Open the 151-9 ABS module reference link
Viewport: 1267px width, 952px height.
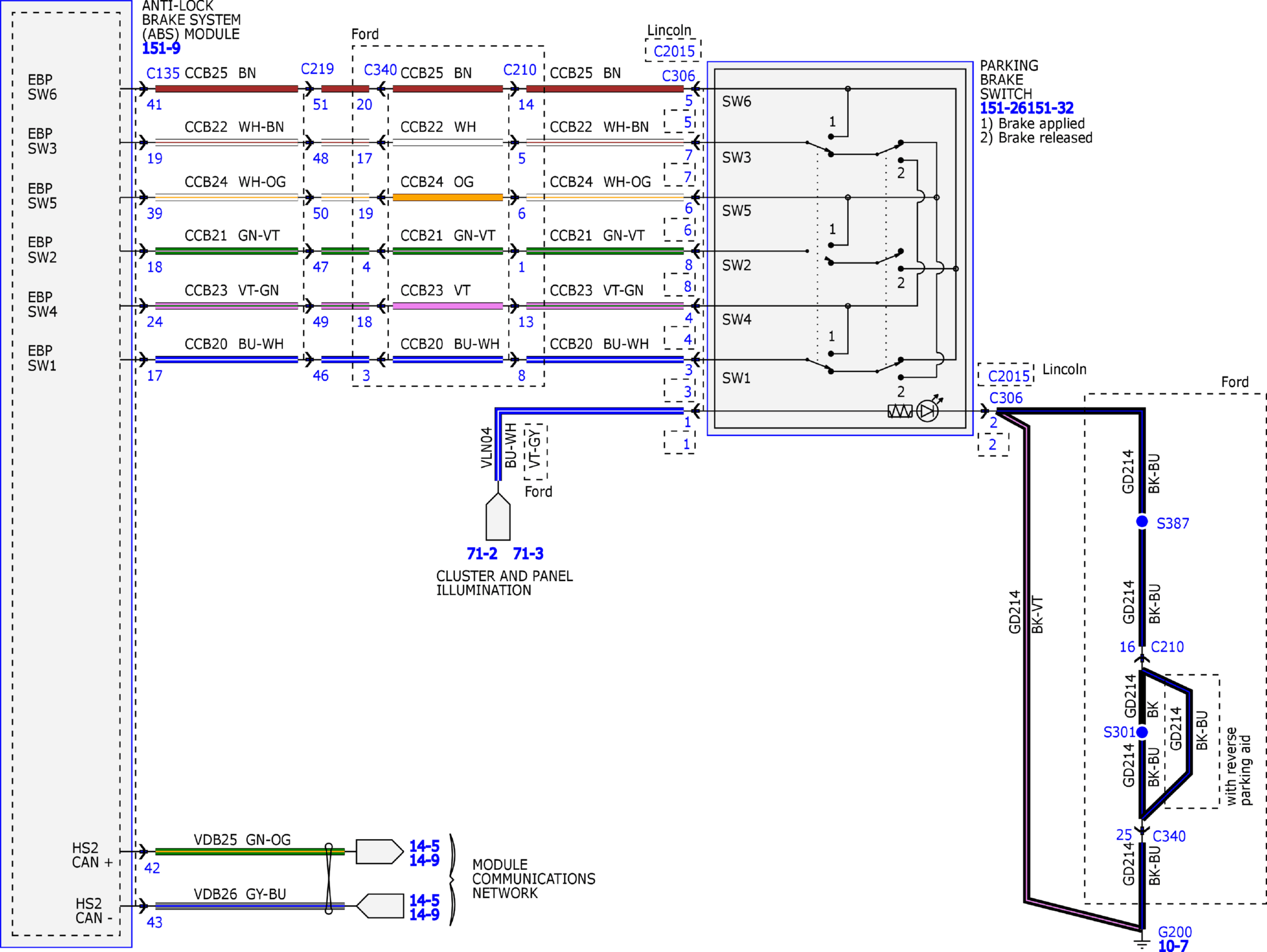click(161, 48)
